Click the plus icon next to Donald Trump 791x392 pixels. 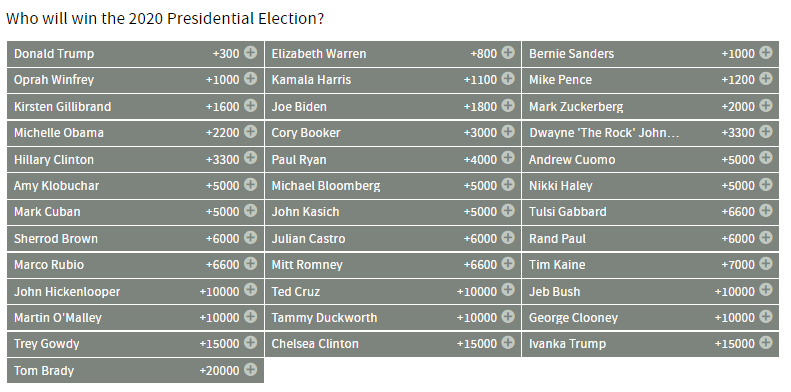pyautogui.click(x=251, y=52)
